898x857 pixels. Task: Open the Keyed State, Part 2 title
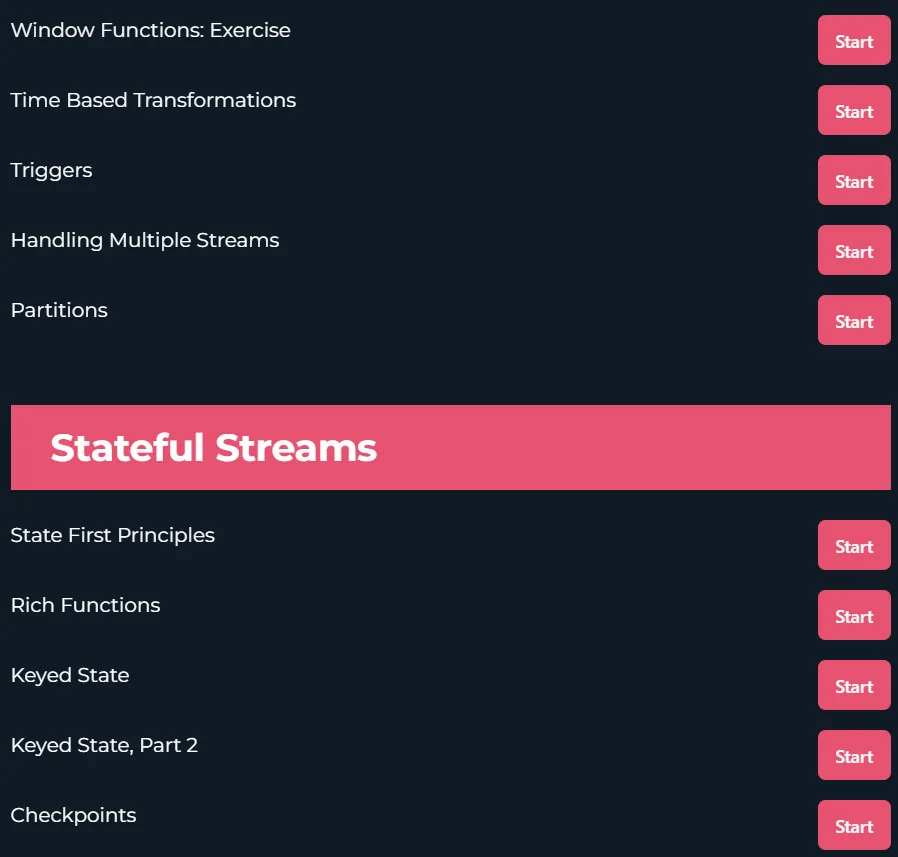click(104, 745)
